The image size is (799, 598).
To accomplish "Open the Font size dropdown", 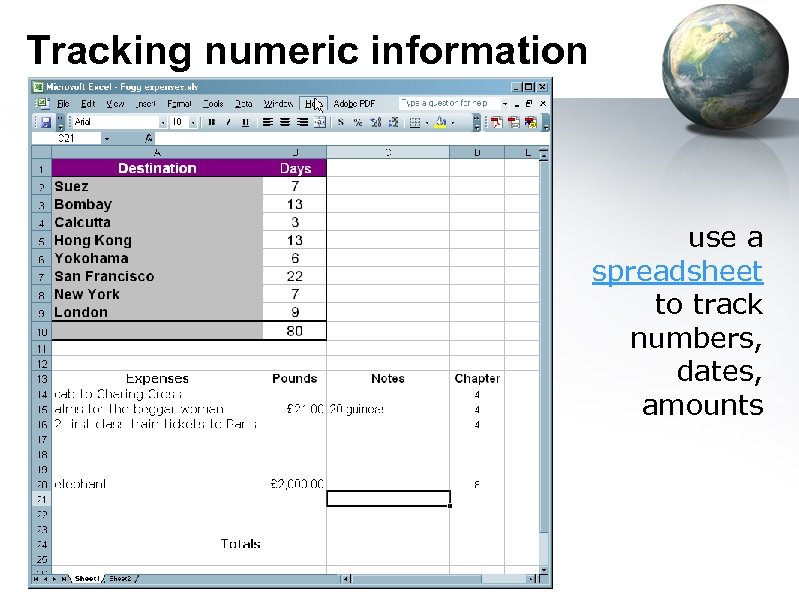I will click(x=193, y=123).
